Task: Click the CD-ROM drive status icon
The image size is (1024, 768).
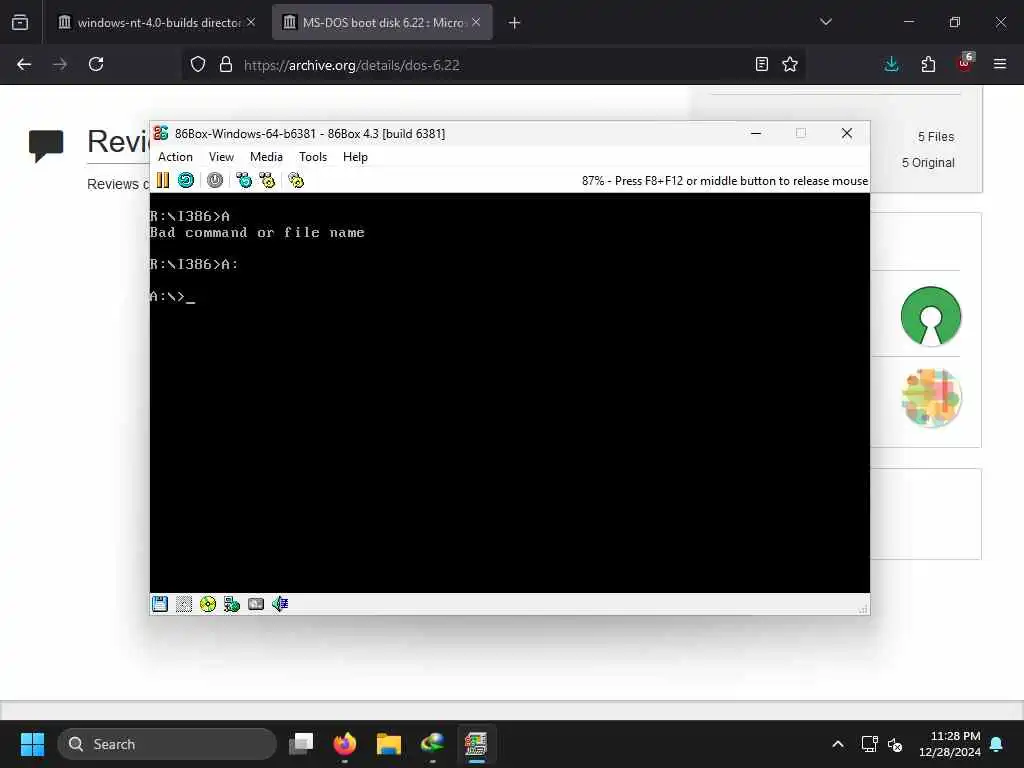Action: coord(208,604)
